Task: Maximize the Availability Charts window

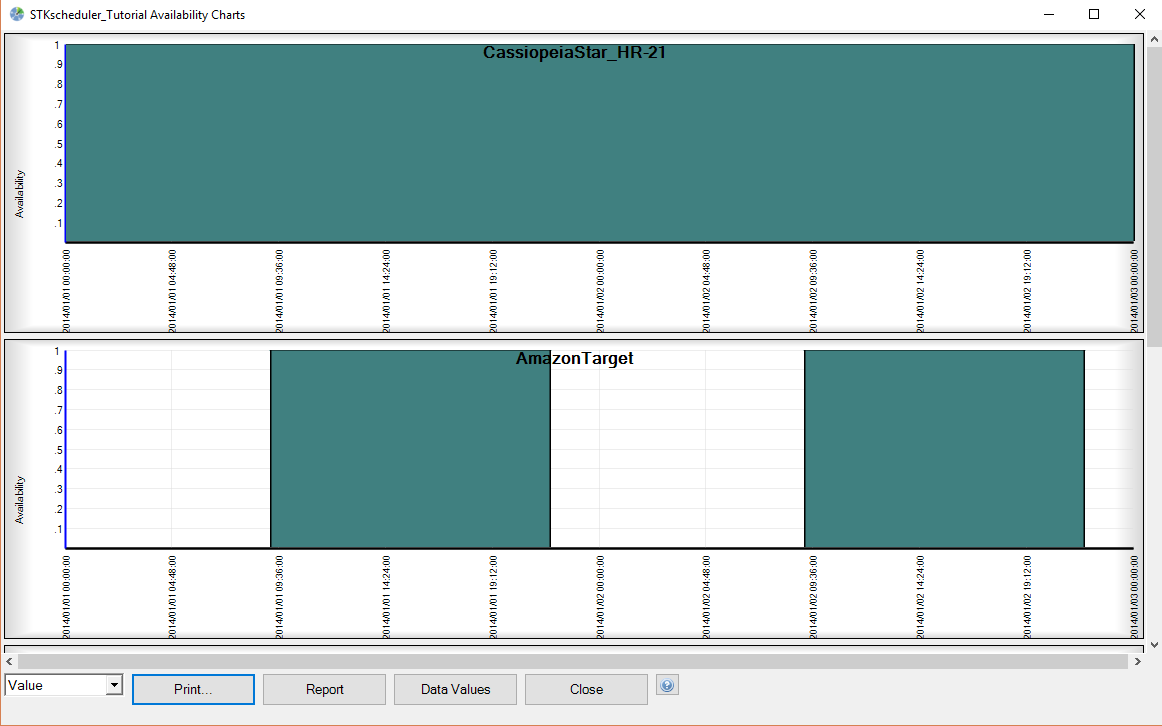Action: point(1094,14)
